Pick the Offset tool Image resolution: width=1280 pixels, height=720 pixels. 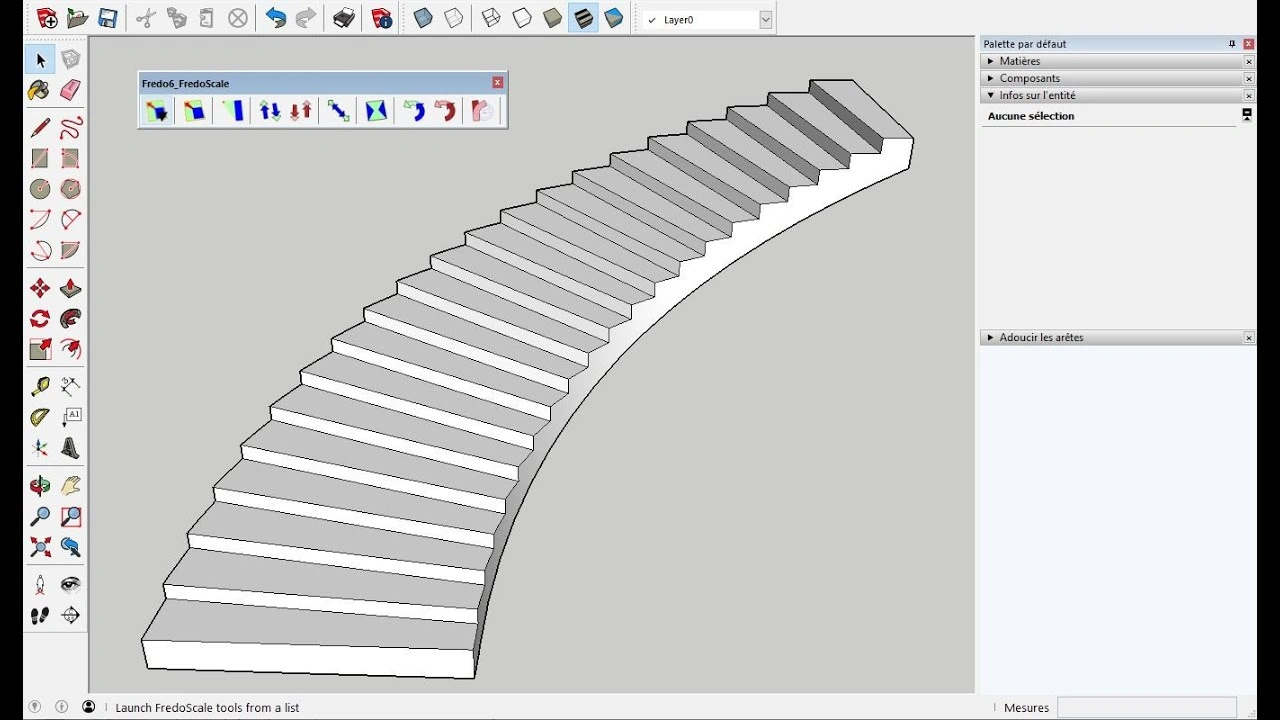pos(70,349)
